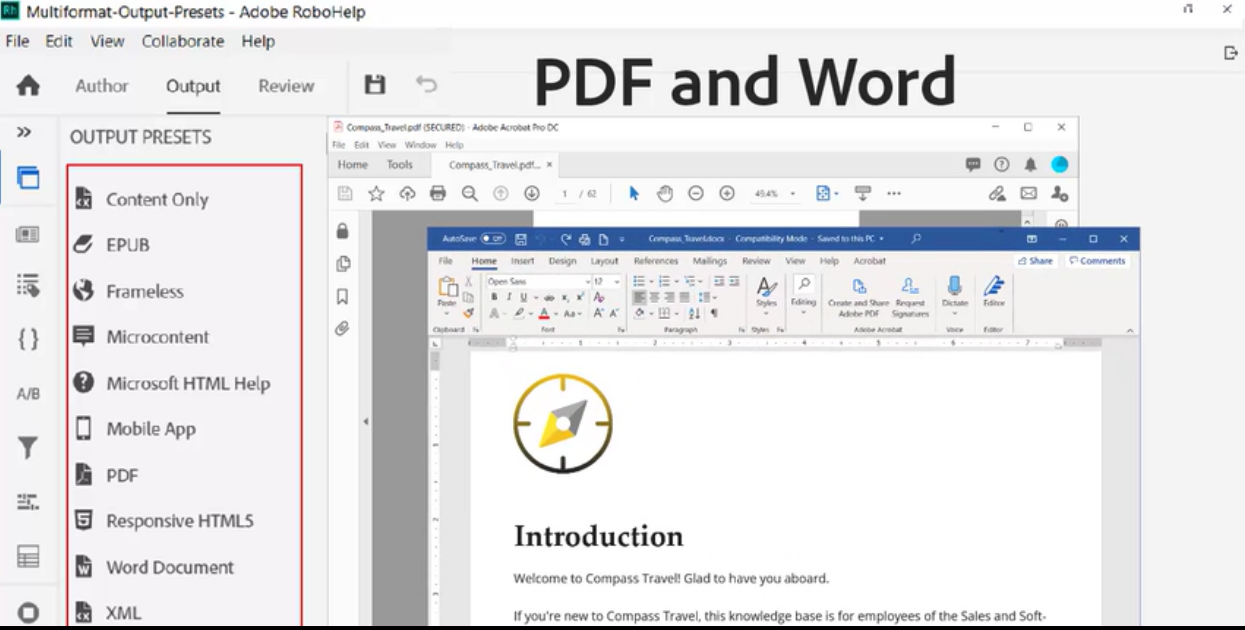Screen dimensions: 1245x630
Task: Click Acrobat find magnifier icon
Action: (469, 193)
